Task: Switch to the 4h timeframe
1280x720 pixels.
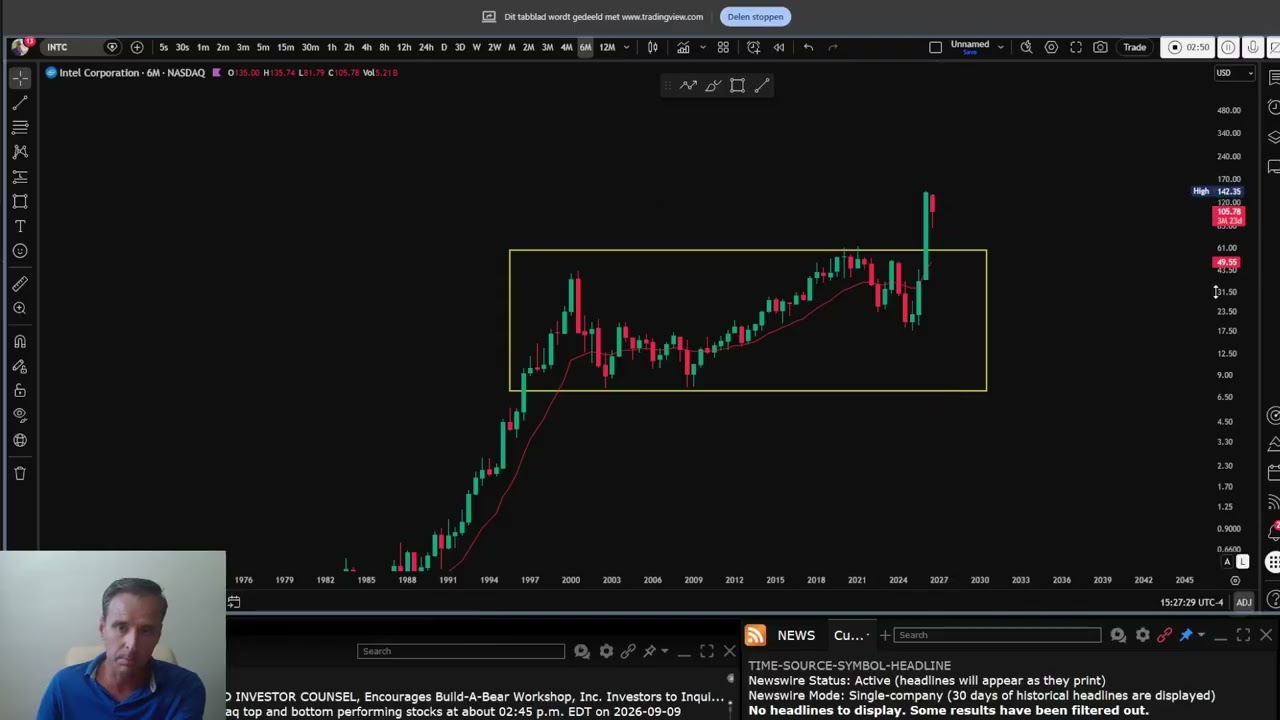Action: pyautogui.click(x=366, y=47)
